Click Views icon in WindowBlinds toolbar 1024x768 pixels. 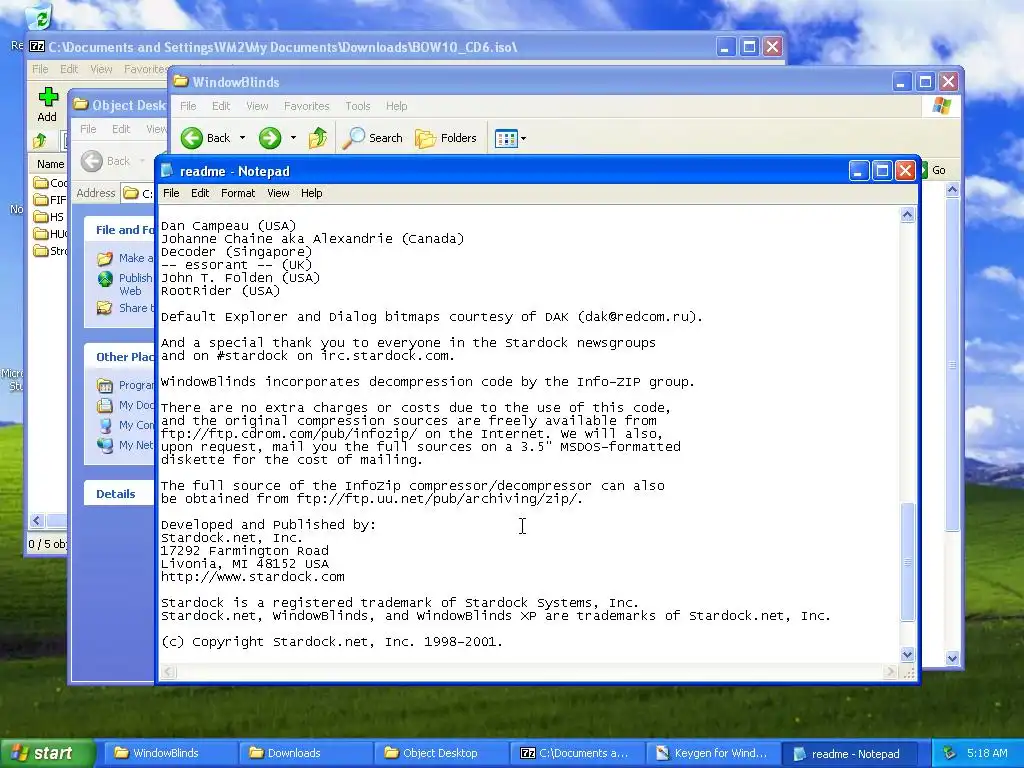[505, 138]
